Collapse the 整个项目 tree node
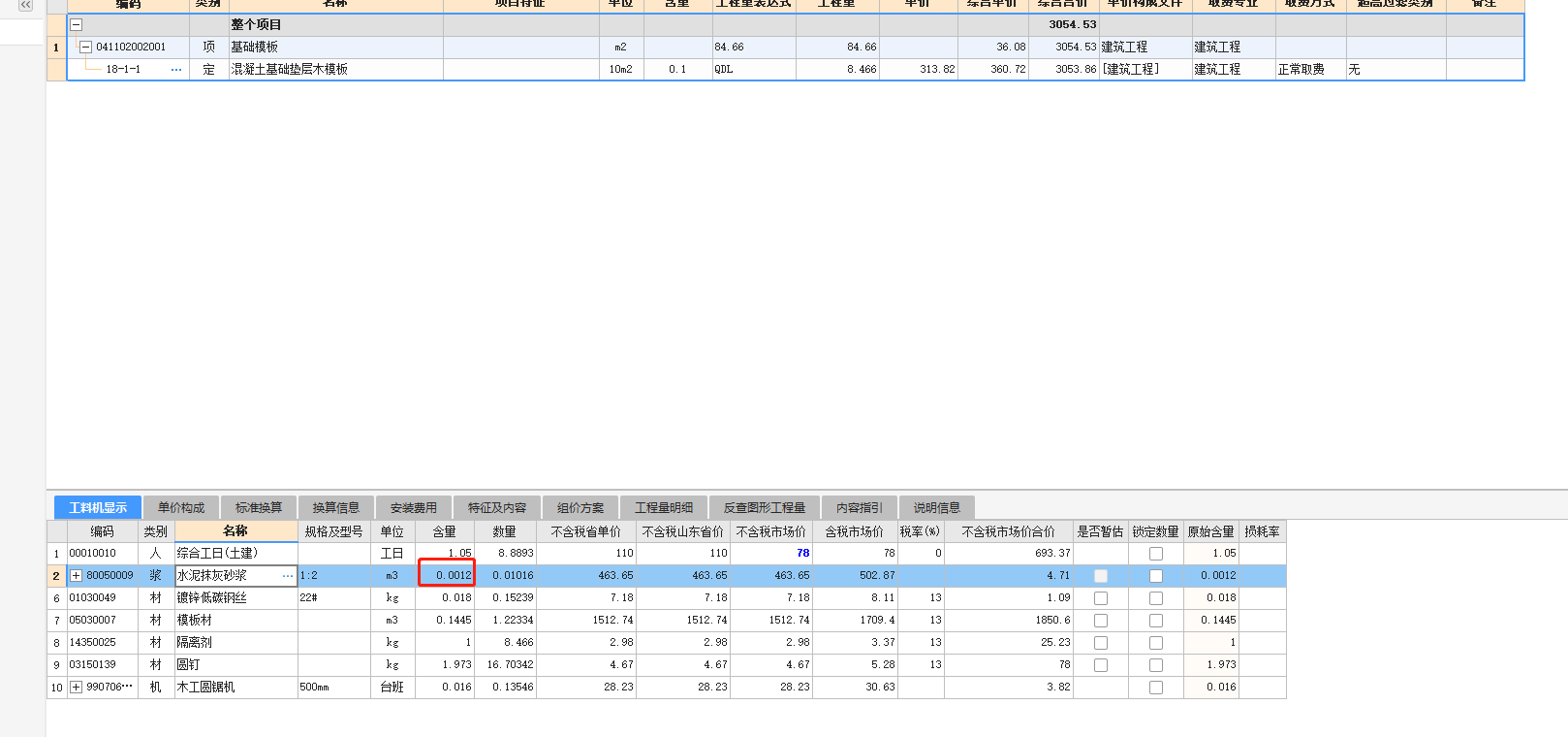The height and width of the screenshot is (737, 1568). (77, 25)
